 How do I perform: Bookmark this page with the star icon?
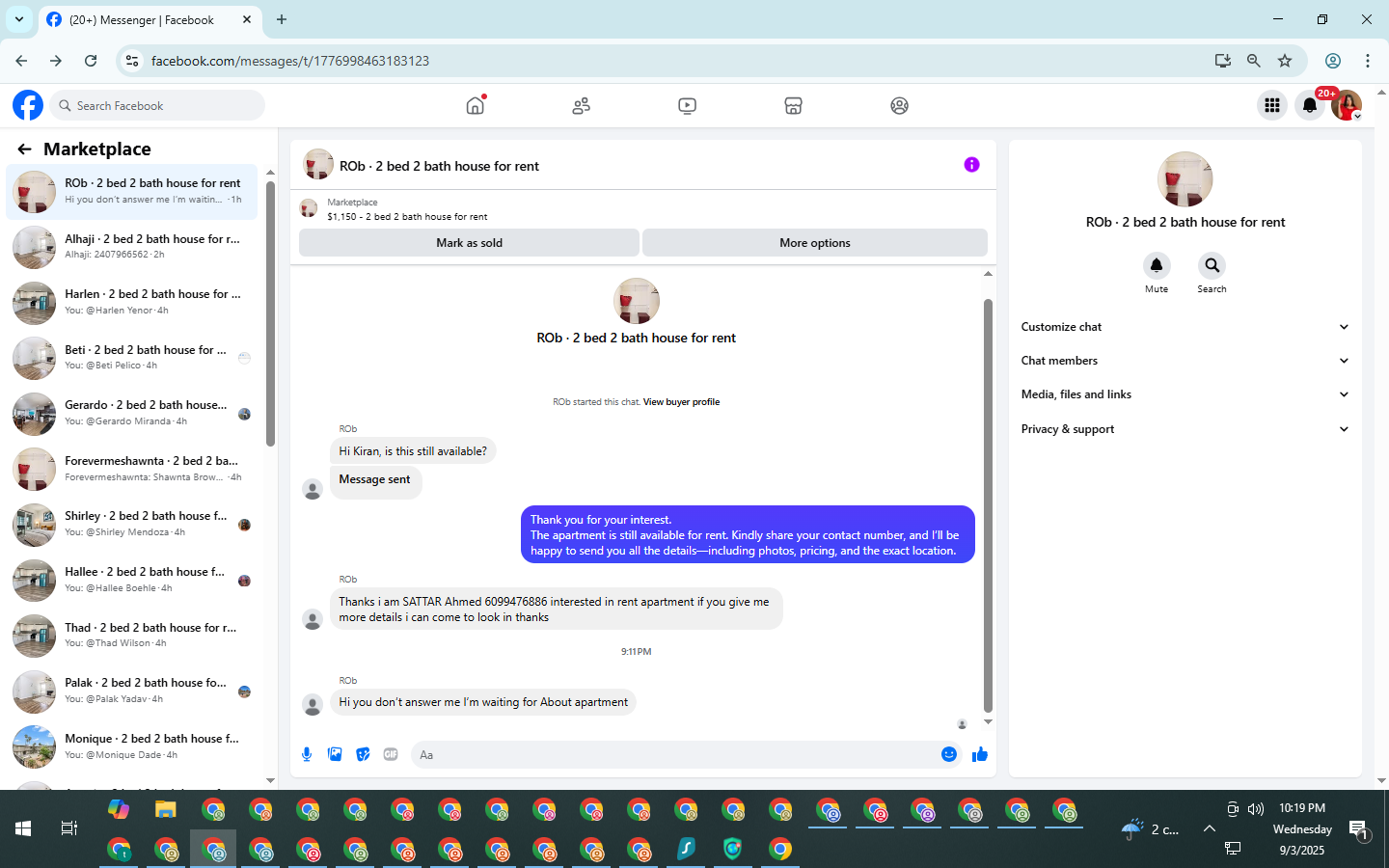point(1285,61)
